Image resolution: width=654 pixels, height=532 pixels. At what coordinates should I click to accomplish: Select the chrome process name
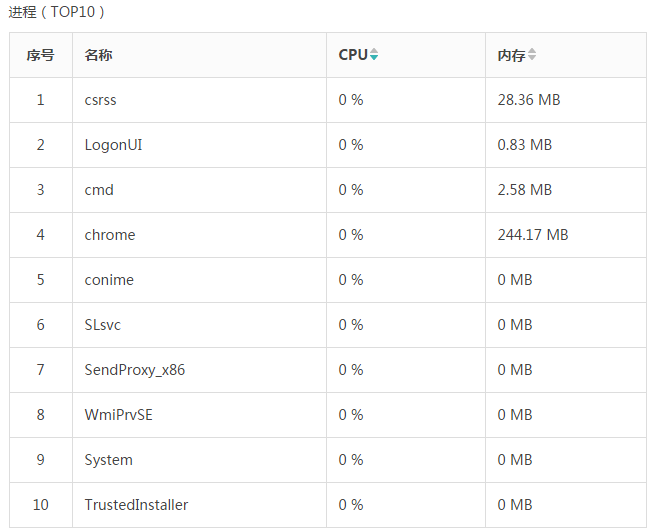[110, 235]
